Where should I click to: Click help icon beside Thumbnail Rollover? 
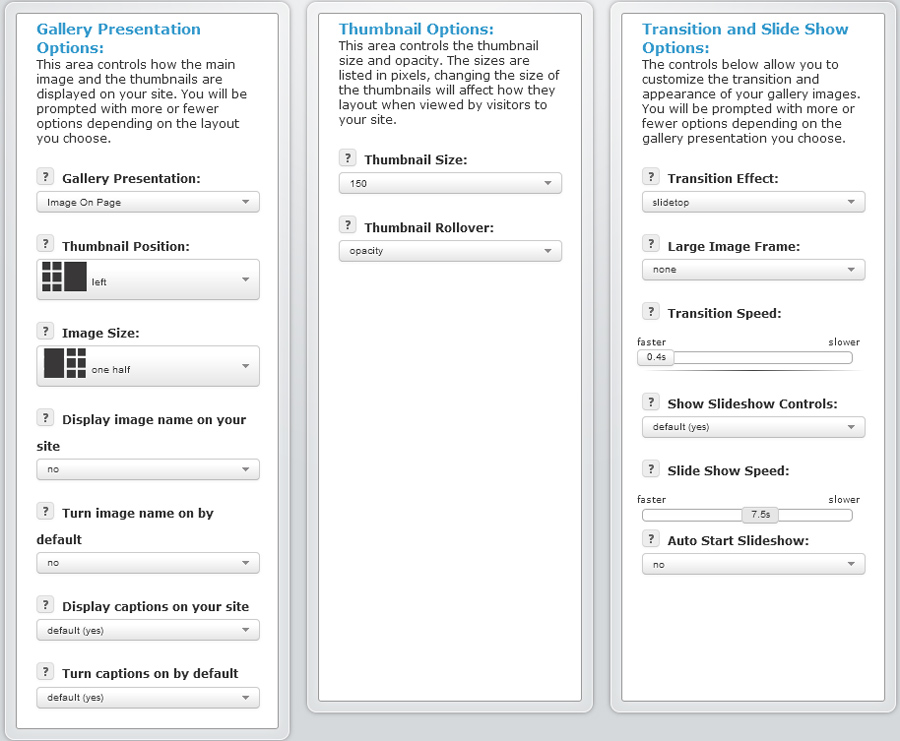click(x=347, y=225)
